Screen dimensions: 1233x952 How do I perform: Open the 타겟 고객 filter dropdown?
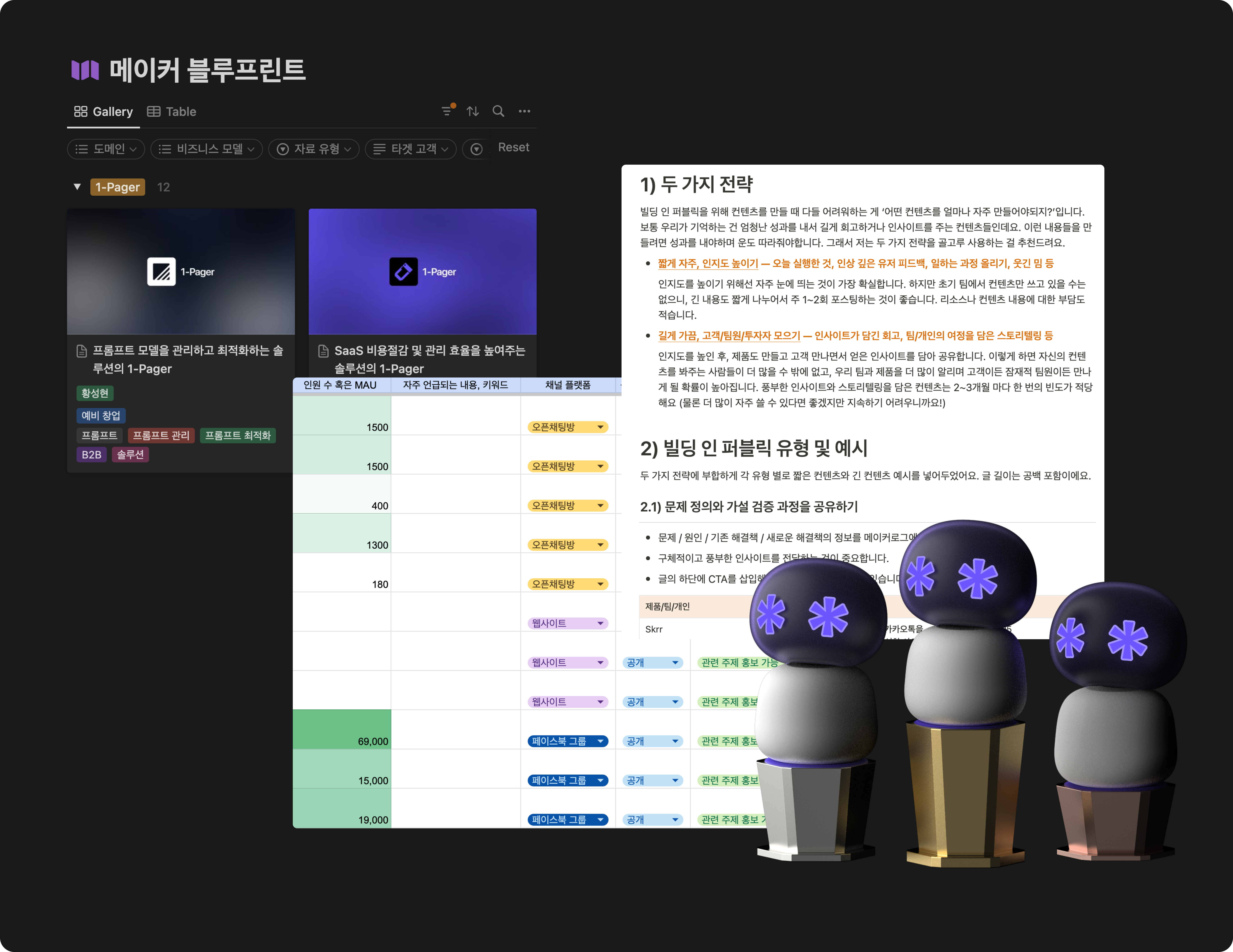[411, 149]
